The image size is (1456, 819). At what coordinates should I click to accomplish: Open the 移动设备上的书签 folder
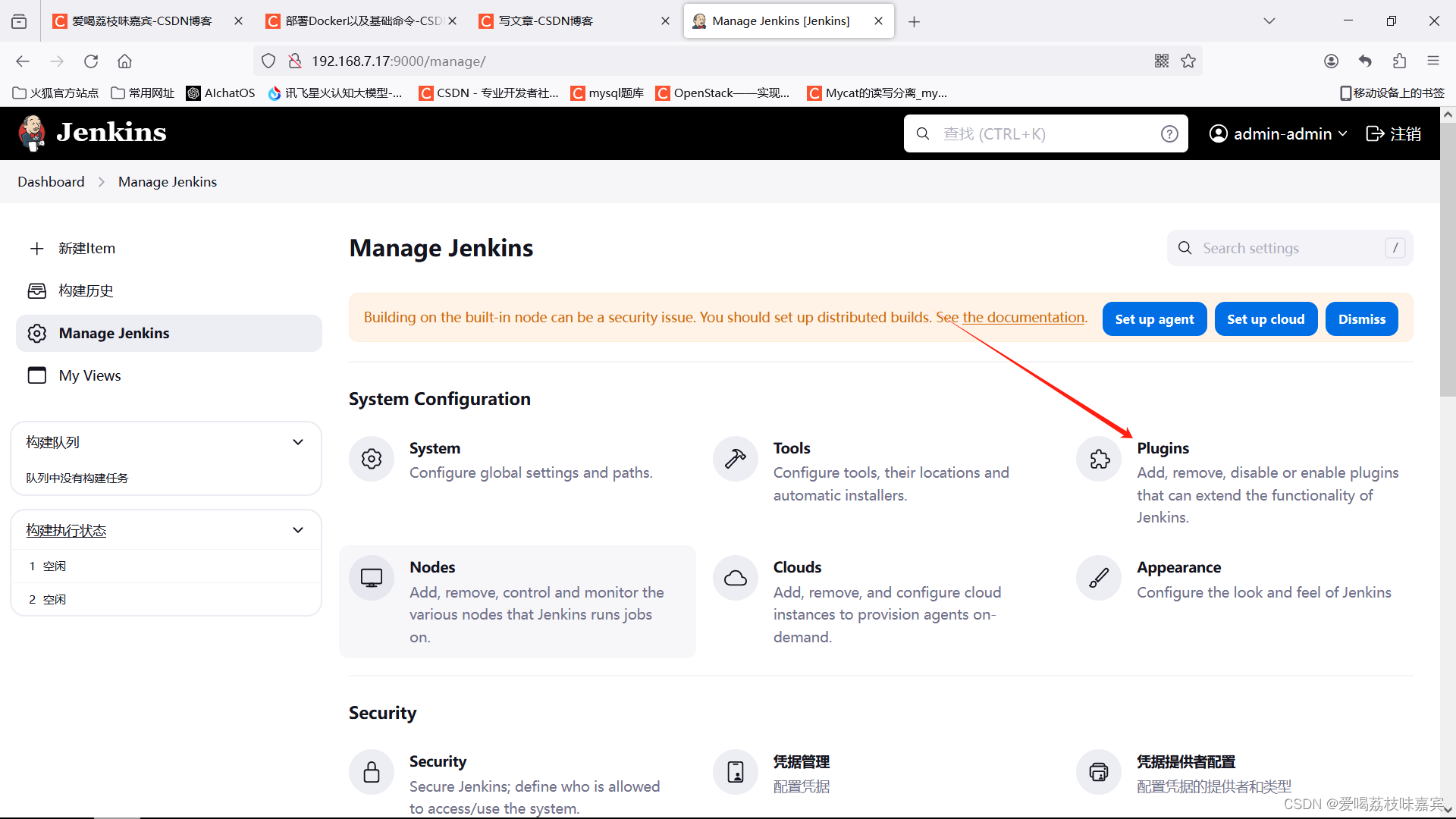point(1392,93)
